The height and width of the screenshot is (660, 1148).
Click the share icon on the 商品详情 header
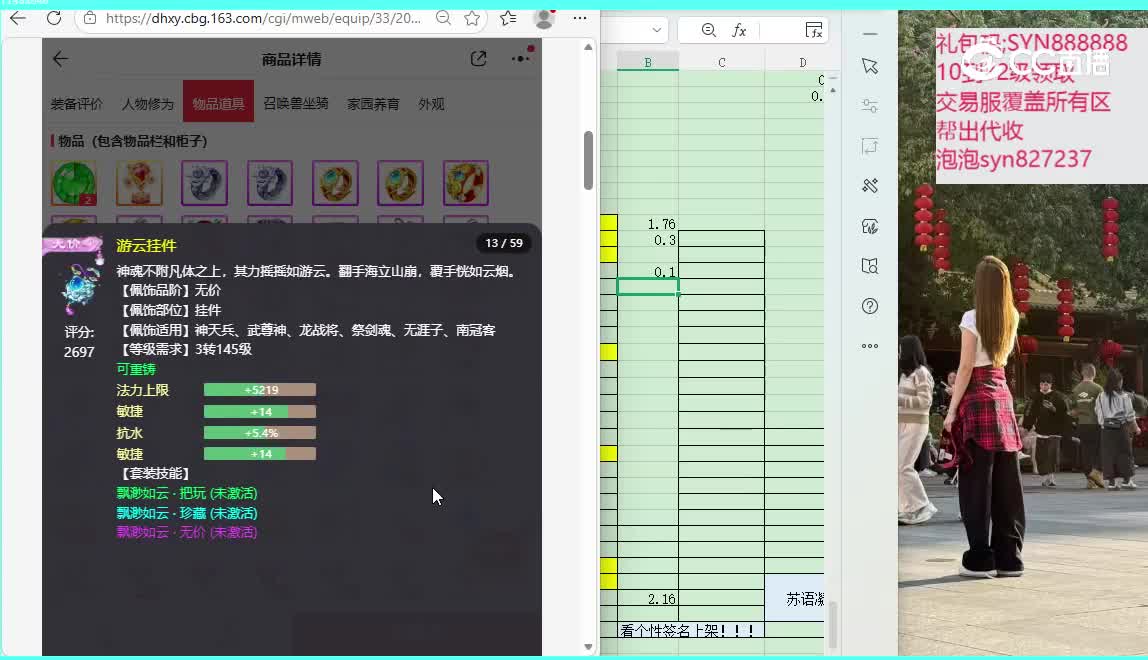coord(478,59)
